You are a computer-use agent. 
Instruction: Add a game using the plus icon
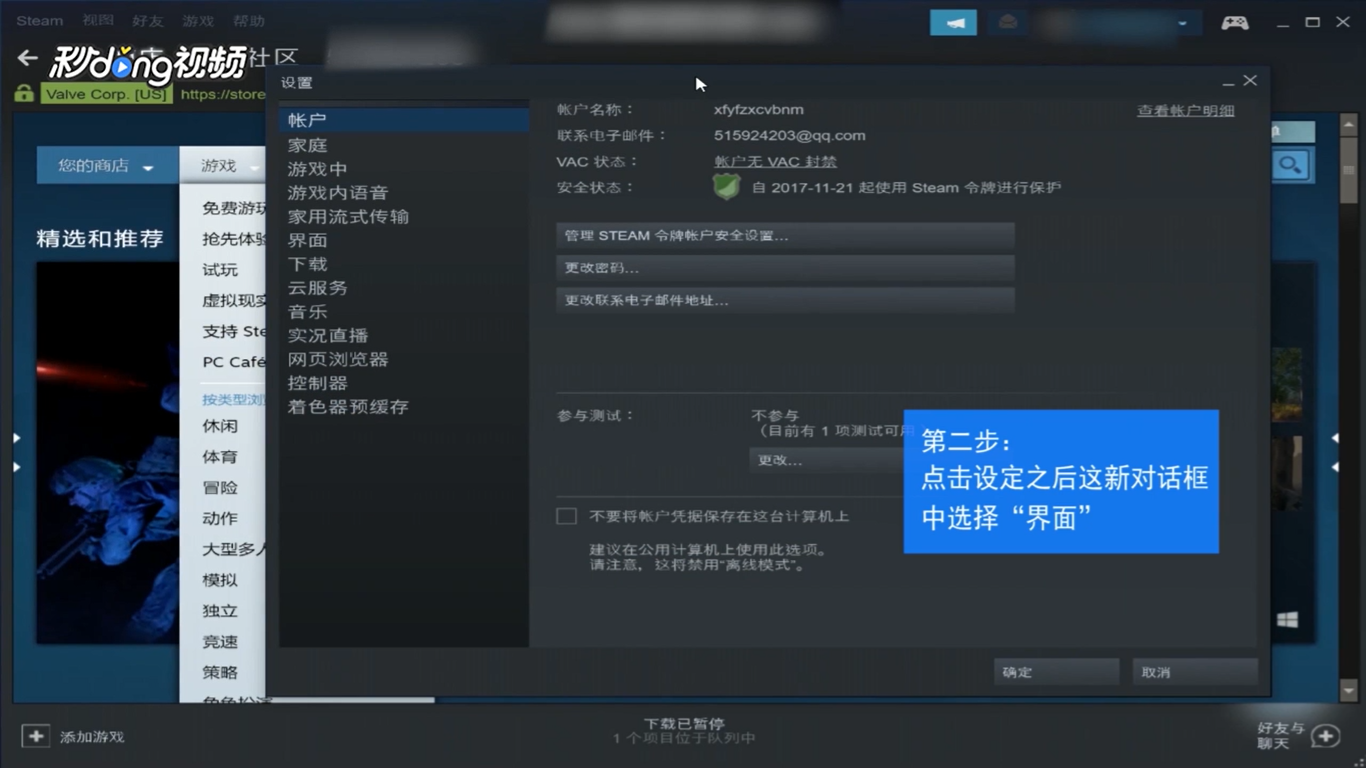pos(35,735)
